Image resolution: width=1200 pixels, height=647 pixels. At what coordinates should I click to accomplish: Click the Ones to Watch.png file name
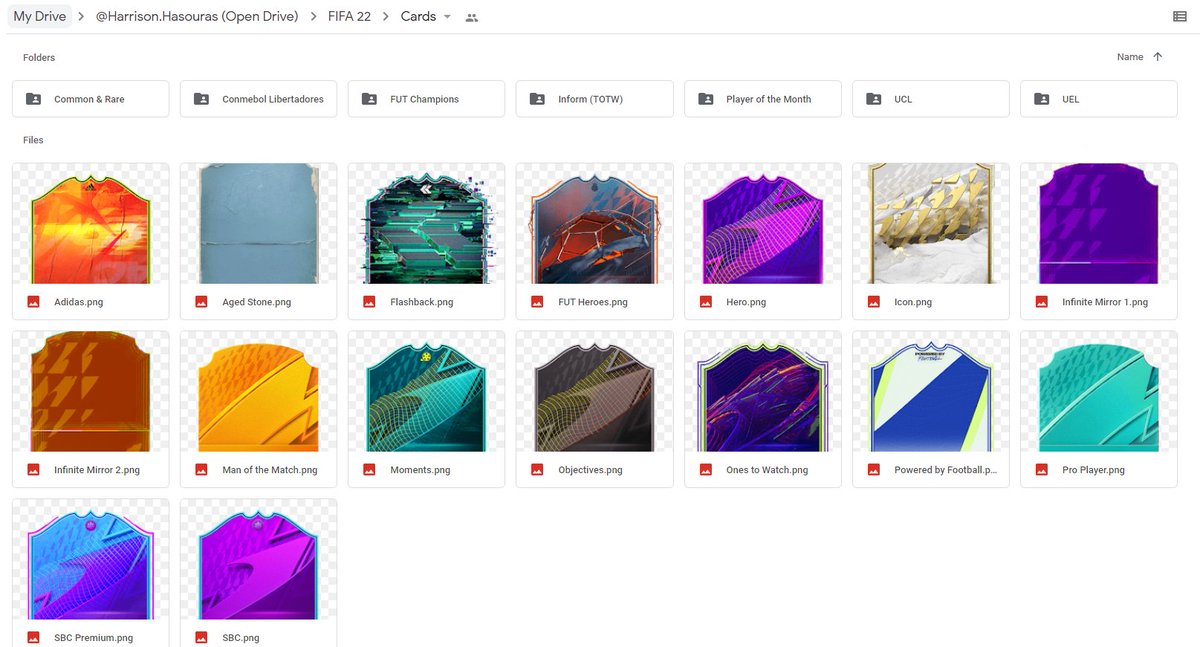pos(767,470)
